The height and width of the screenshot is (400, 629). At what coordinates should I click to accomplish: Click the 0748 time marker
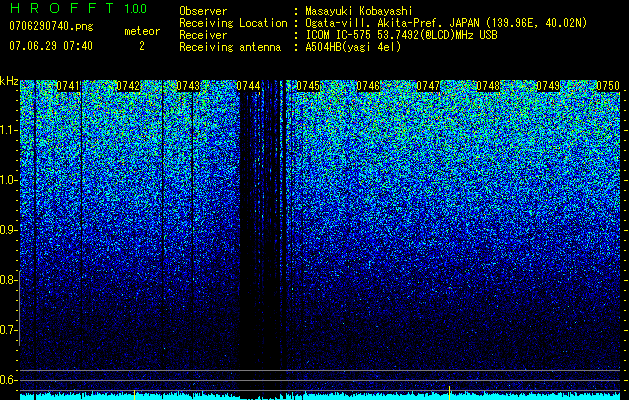[x=488, y=86]
